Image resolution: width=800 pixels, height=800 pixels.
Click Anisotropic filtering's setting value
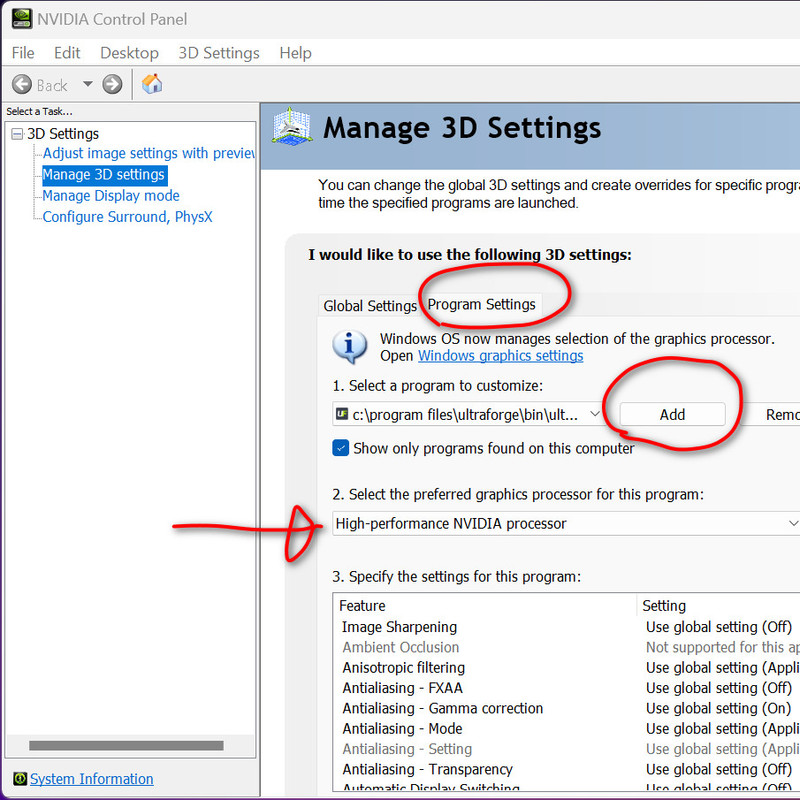[x=722, y=667]
